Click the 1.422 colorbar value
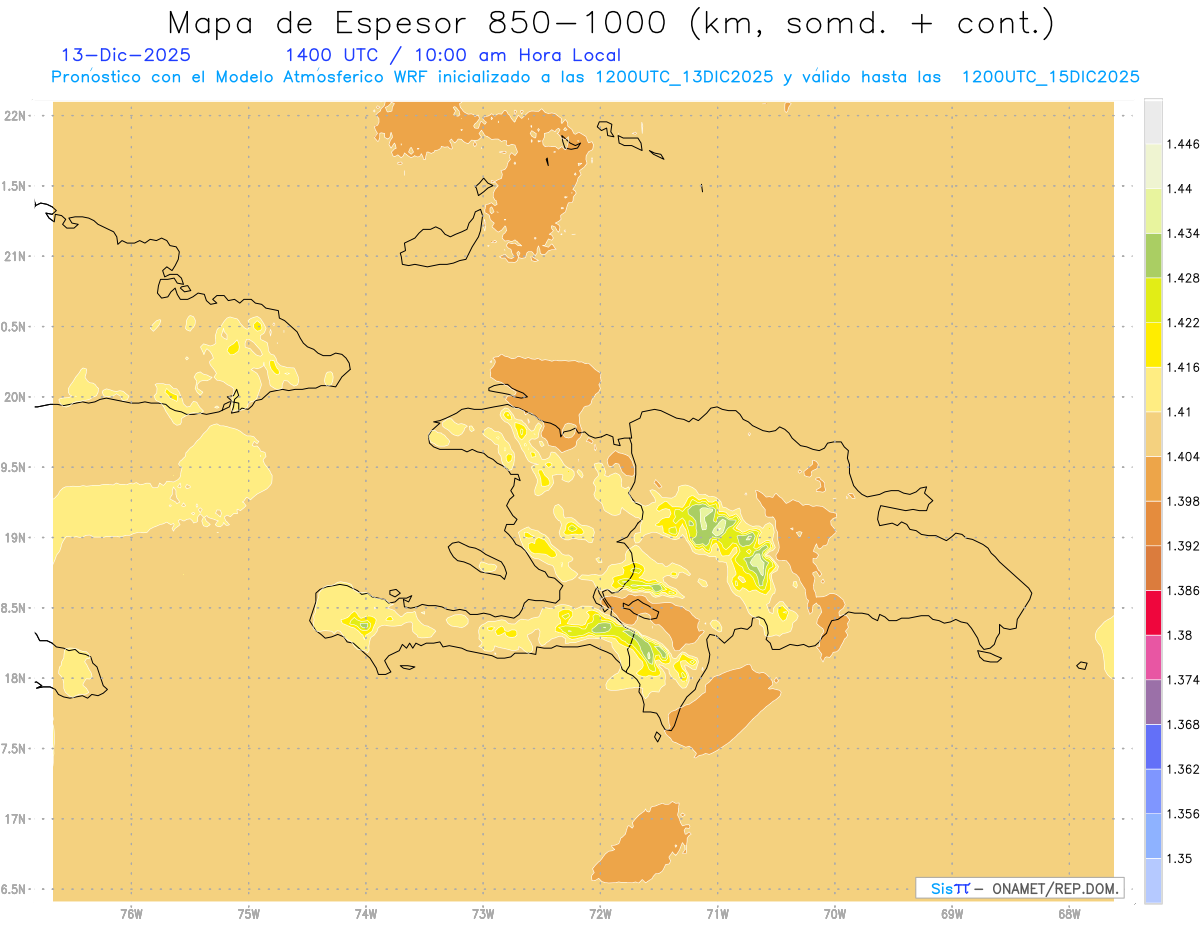Screen dimensions: 1200x927 point(1183,323)
